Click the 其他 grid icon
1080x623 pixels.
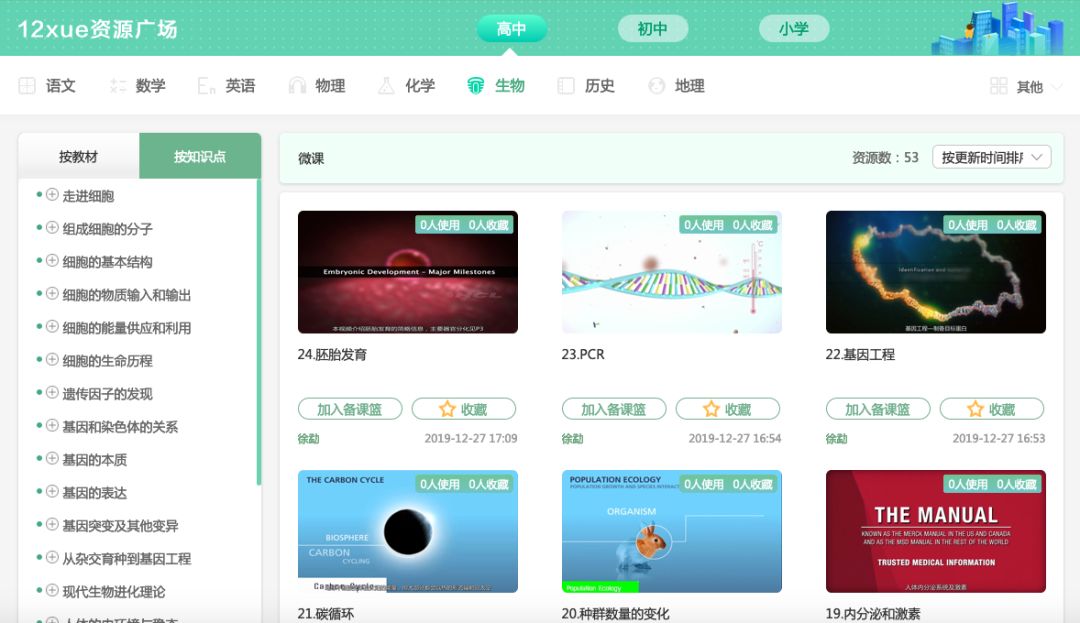coord(999,86)
